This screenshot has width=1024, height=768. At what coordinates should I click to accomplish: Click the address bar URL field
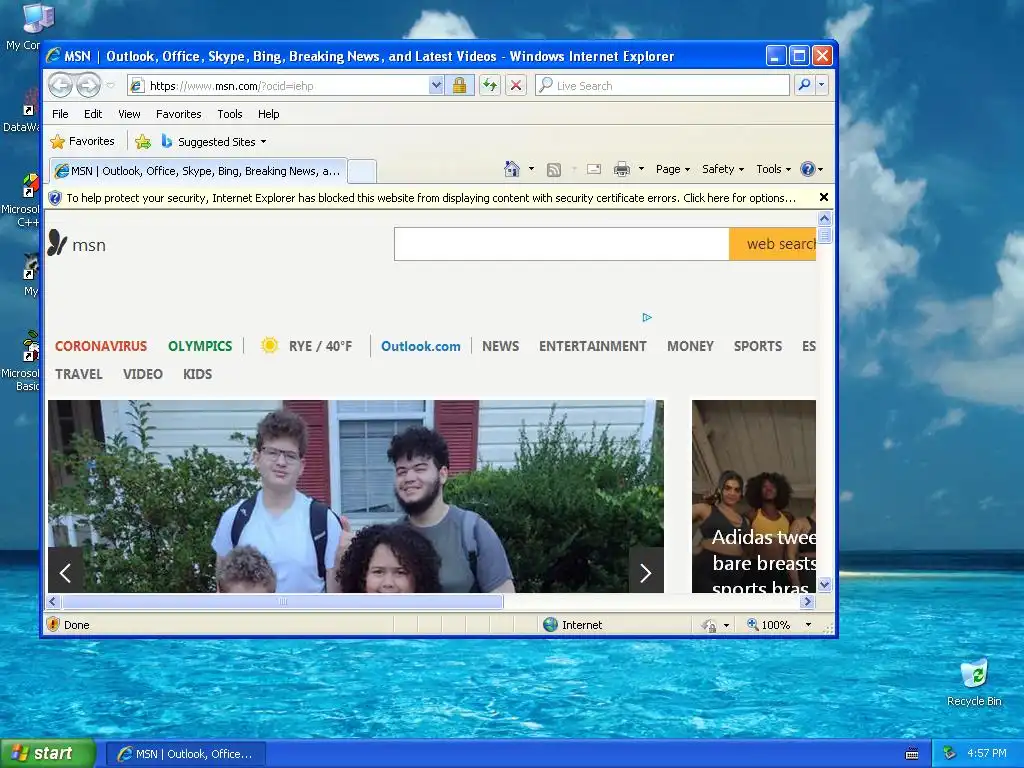tap(278, 86)
